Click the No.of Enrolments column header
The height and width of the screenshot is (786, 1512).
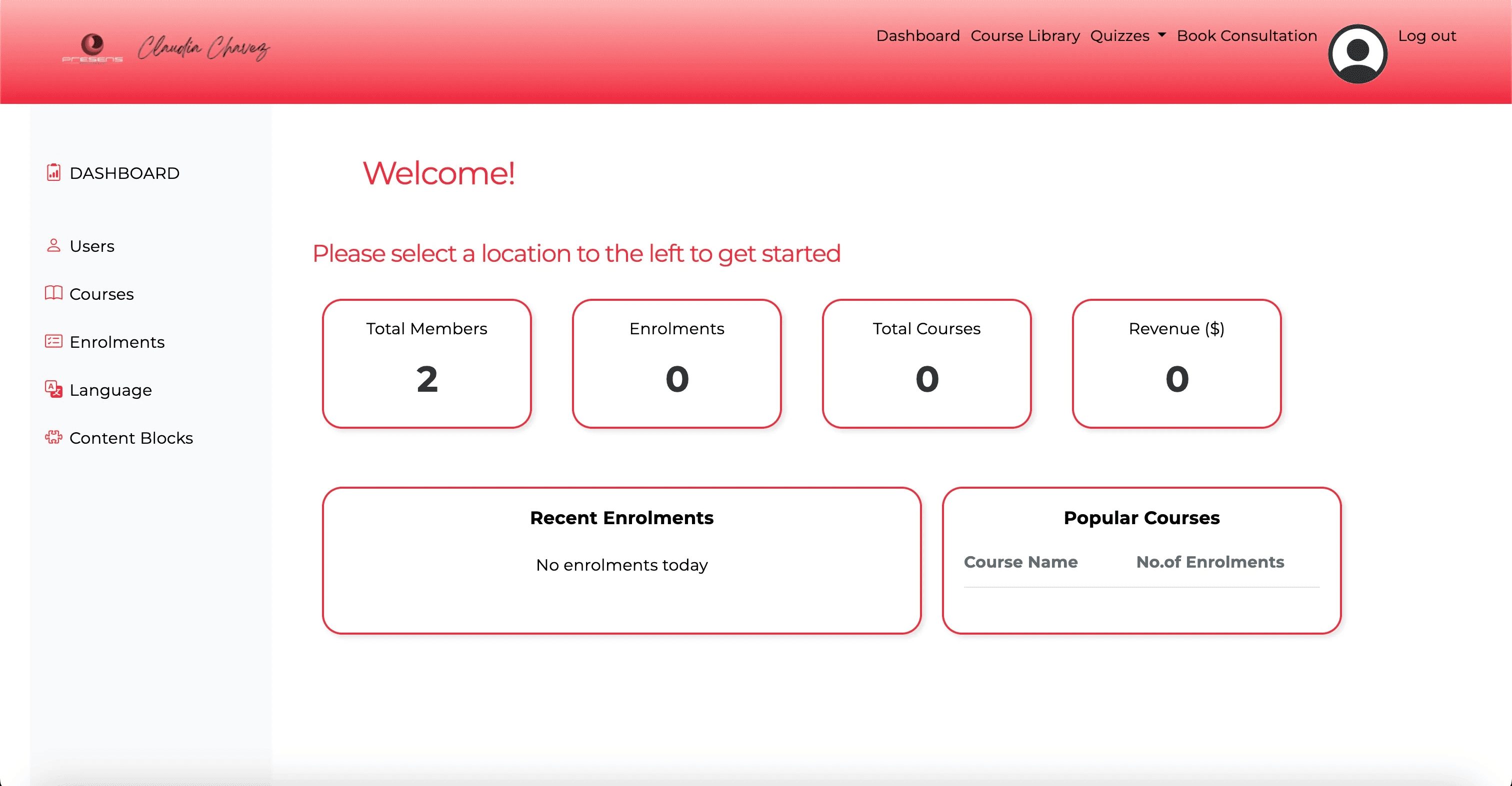[x=1209, y=562]
